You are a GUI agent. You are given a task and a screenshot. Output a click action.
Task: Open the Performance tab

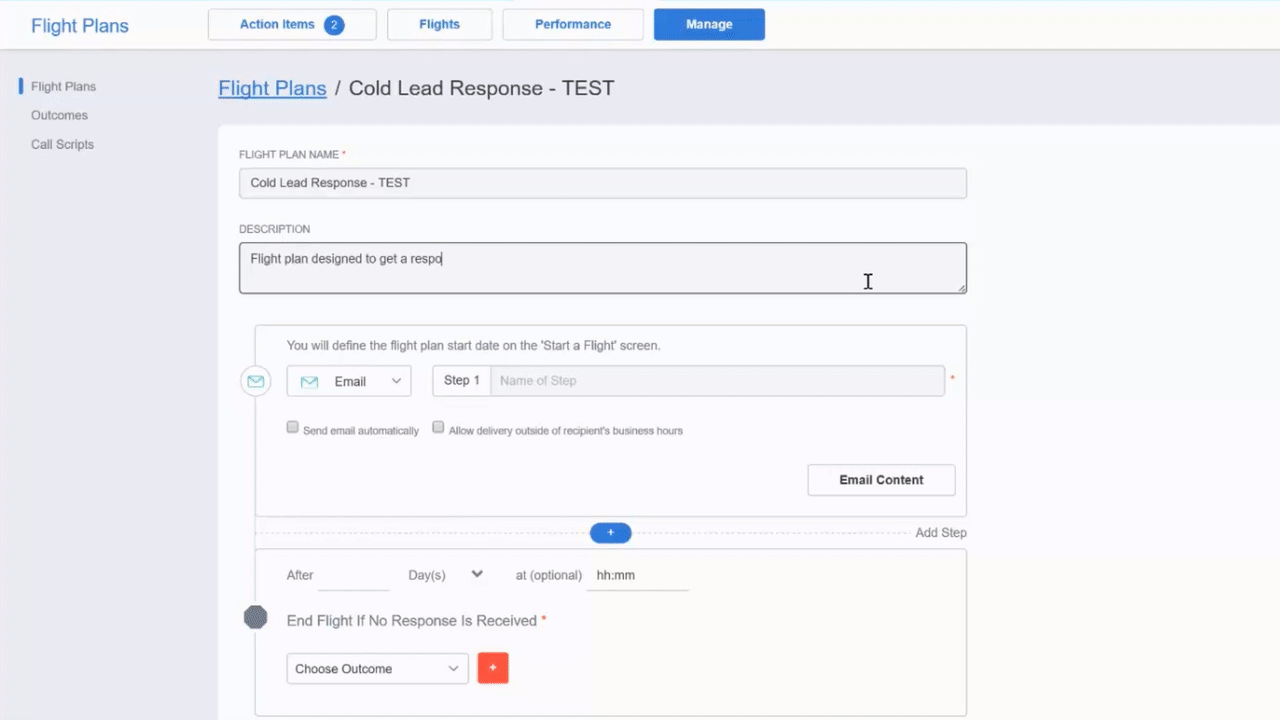coord(573,25)
